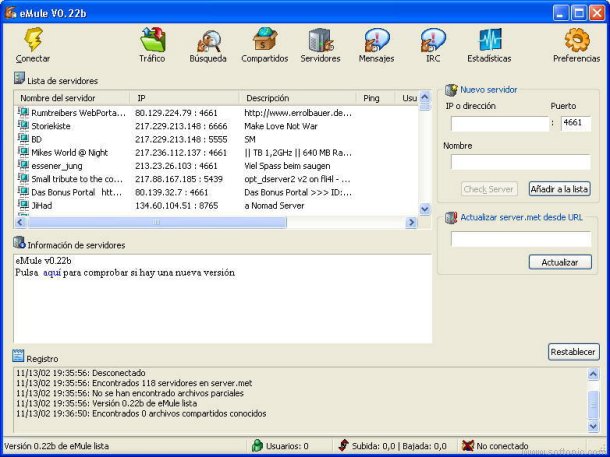The image size is (610, 457).
Task: Click the server icon beside essener_jung
Action: click(x=23, y=165)
